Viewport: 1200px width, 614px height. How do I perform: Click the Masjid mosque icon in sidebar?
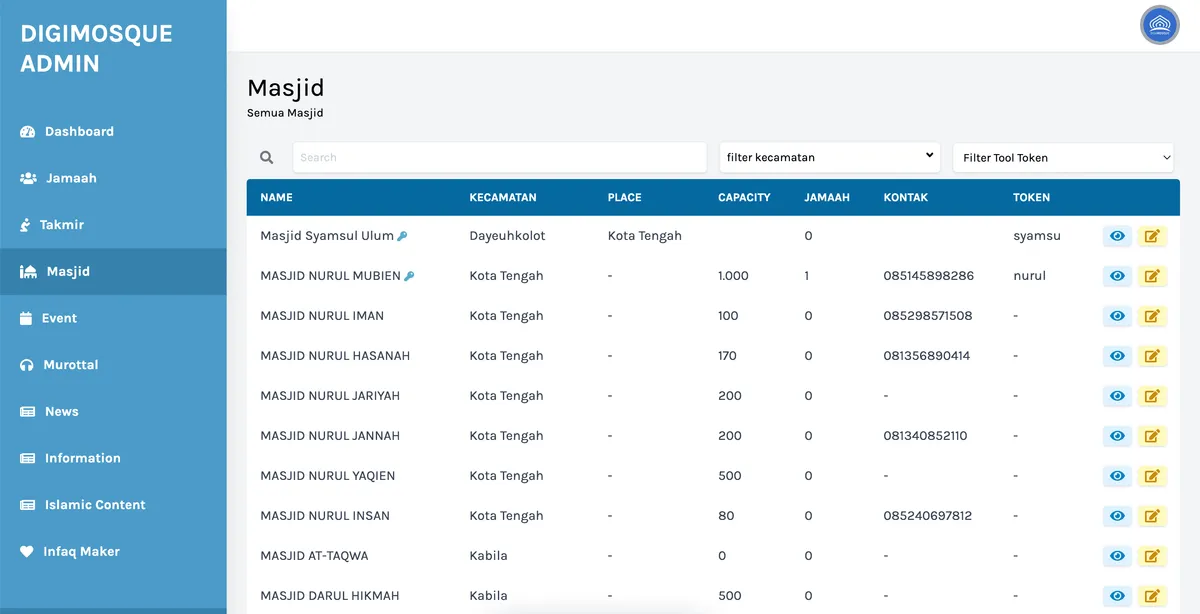click(x=28, y=271)
